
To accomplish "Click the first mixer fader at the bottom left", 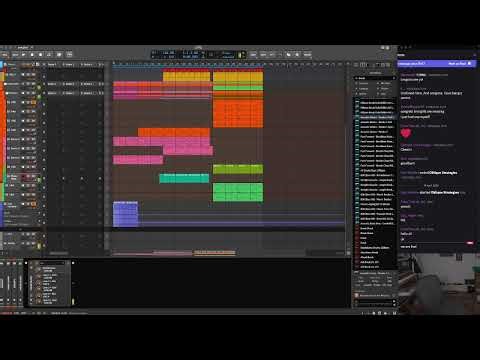I will point(2,283).
